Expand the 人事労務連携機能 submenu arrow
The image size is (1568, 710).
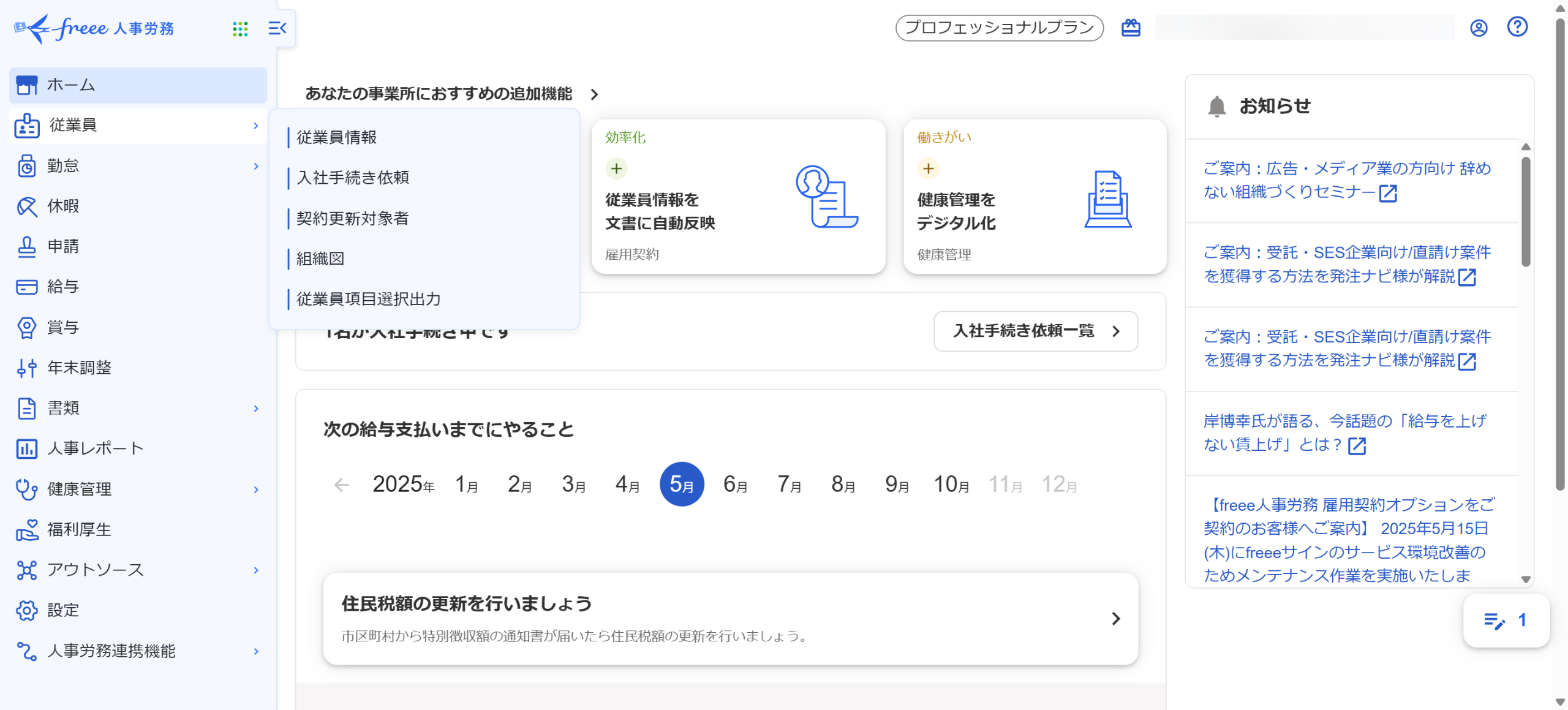256,651
